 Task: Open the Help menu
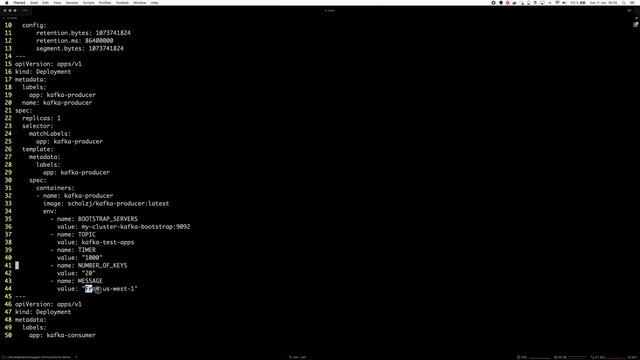(154, 2)
